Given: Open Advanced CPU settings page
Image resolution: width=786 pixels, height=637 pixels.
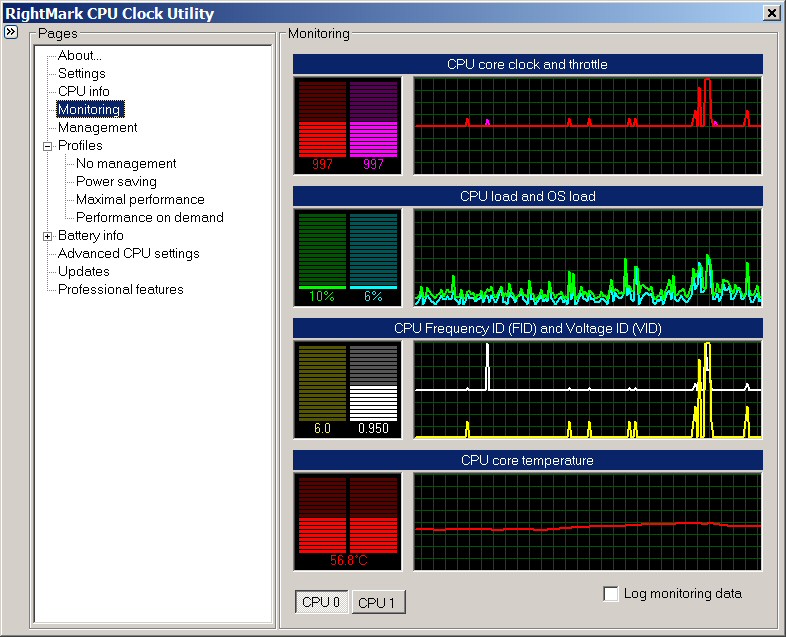Looking at the screenshot, I should 129,254.
